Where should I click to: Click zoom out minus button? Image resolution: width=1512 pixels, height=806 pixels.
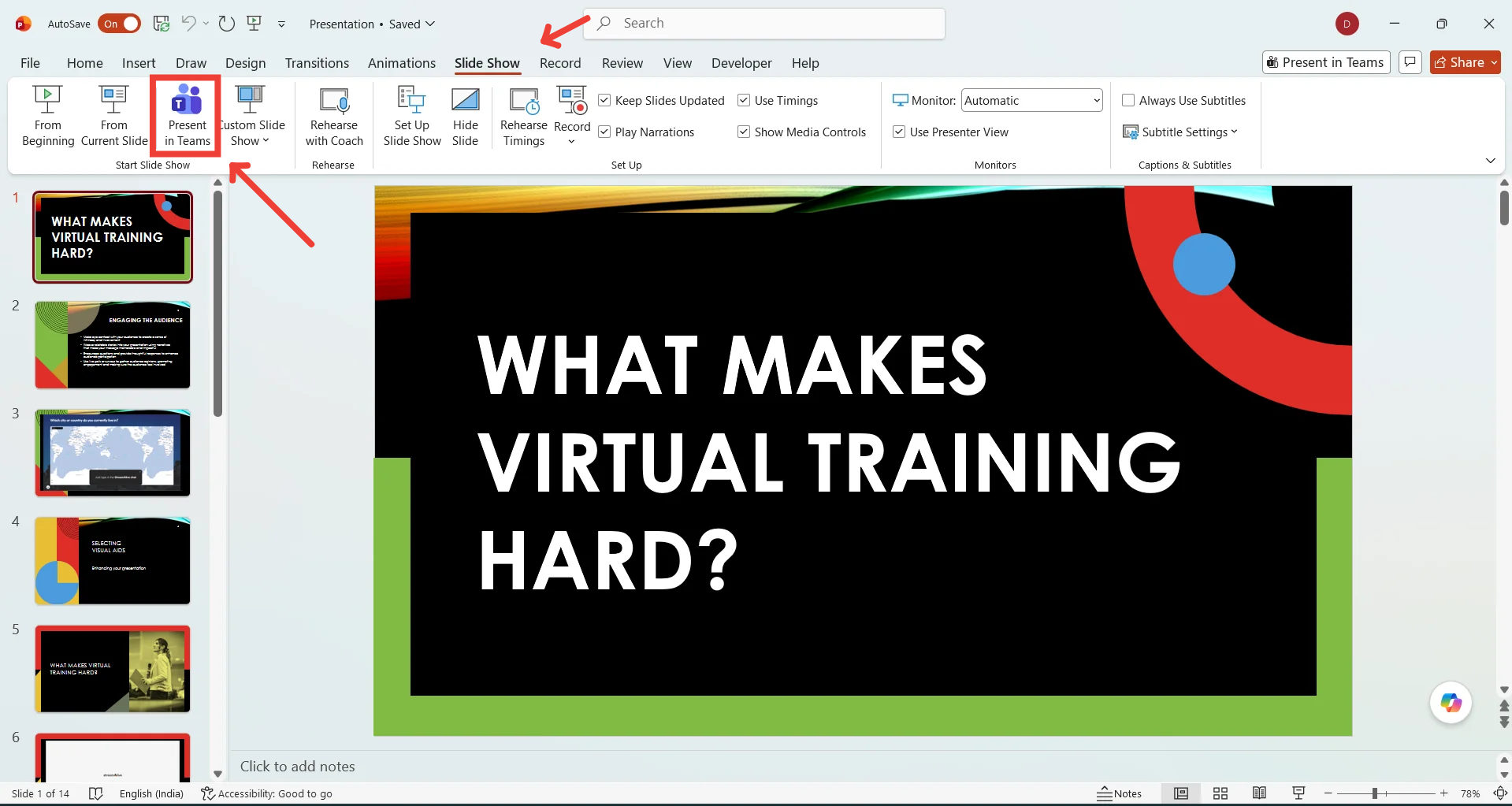pyautogui.click(x=1328, y=793)
